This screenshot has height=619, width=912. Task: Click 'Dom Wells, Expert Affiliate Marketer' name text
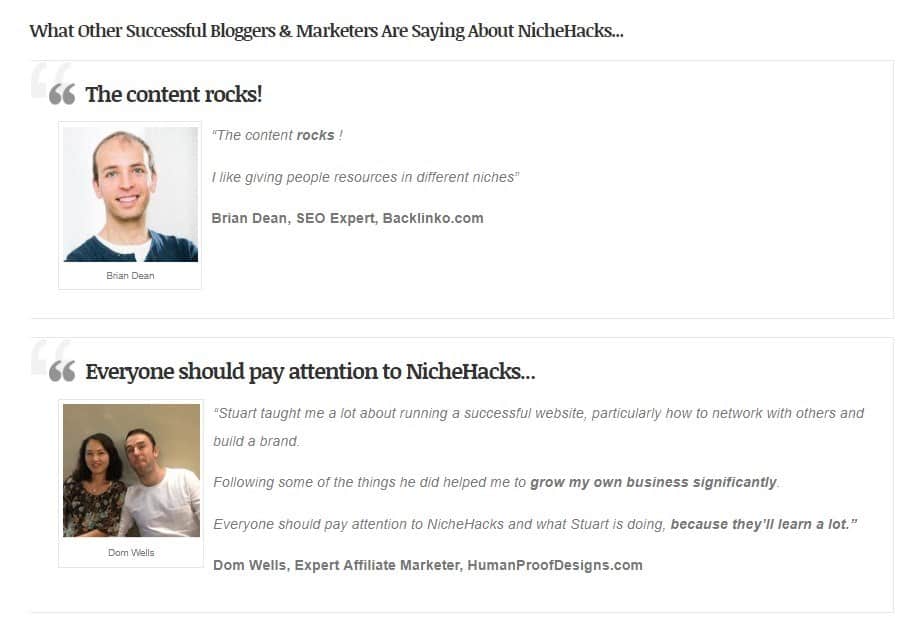(x=337, y=565)
